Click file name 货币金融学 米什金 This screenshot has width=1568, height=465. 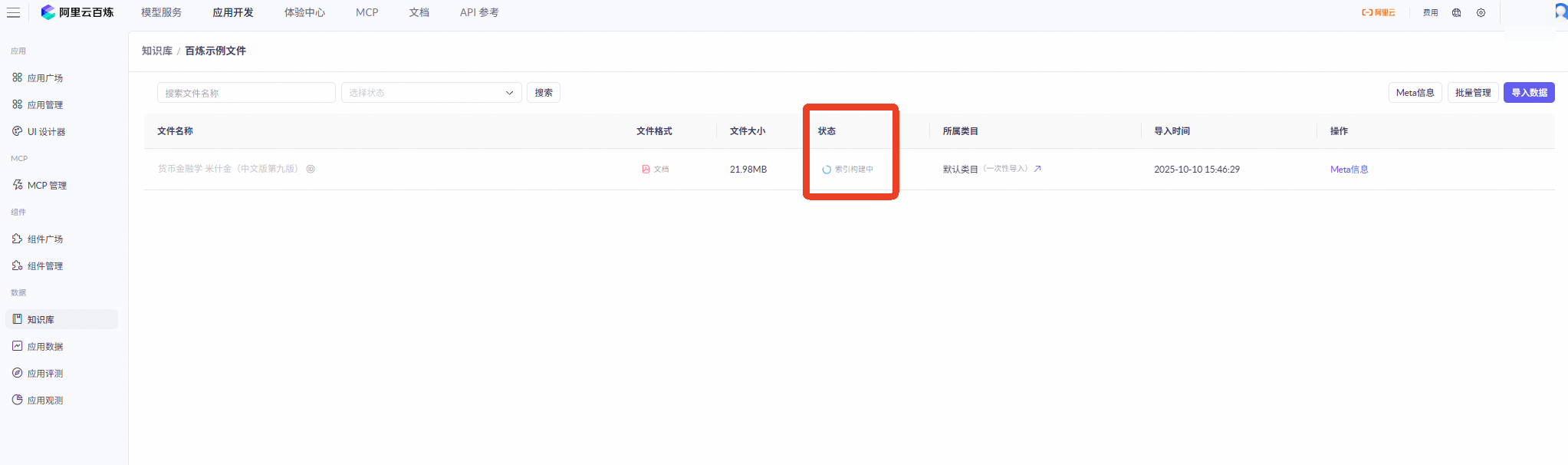click(228, 169)
